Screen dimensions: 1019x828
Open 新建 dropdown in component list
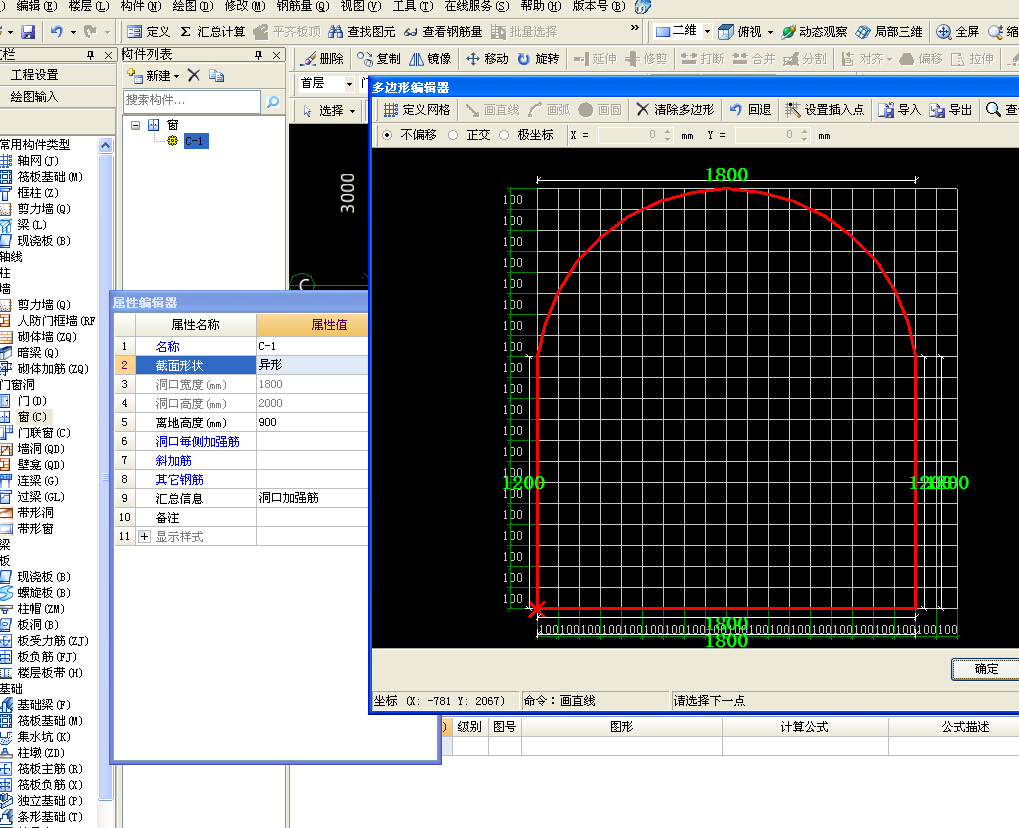pyautogui.click(x=176, y=76)
